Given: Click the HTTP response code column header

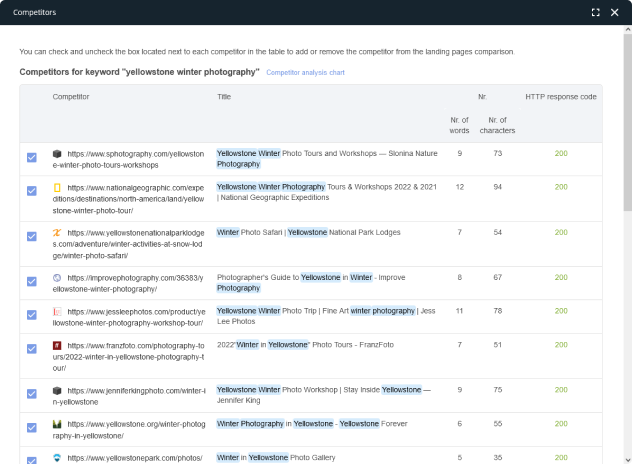Looking at the screenshot, I should click(561, 97).
